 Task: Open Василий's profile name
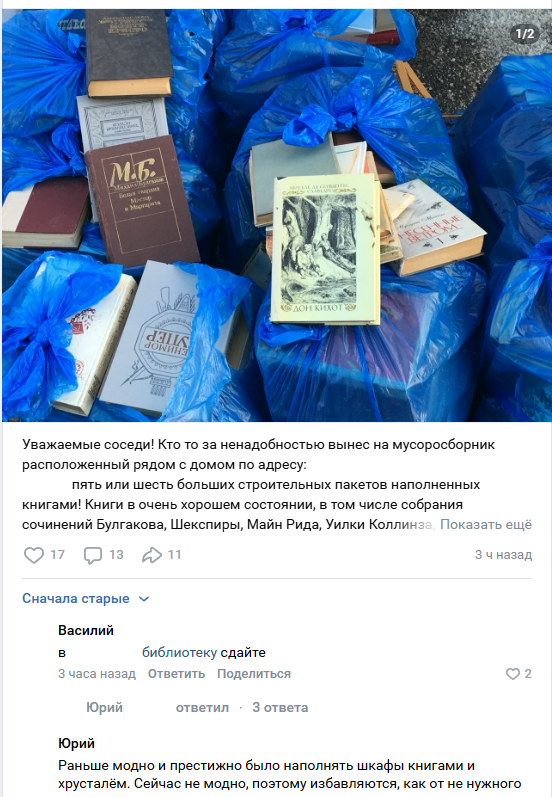pyautogui.click(x=86, y=630)
